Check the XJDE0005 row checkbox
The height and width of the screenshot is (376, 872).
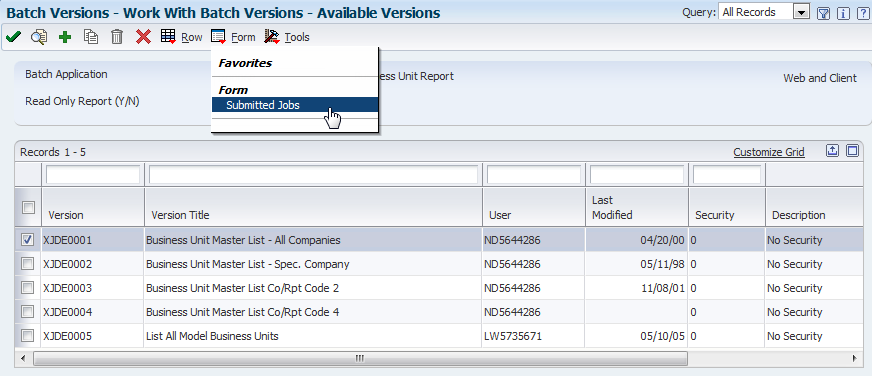pos(27,336)
